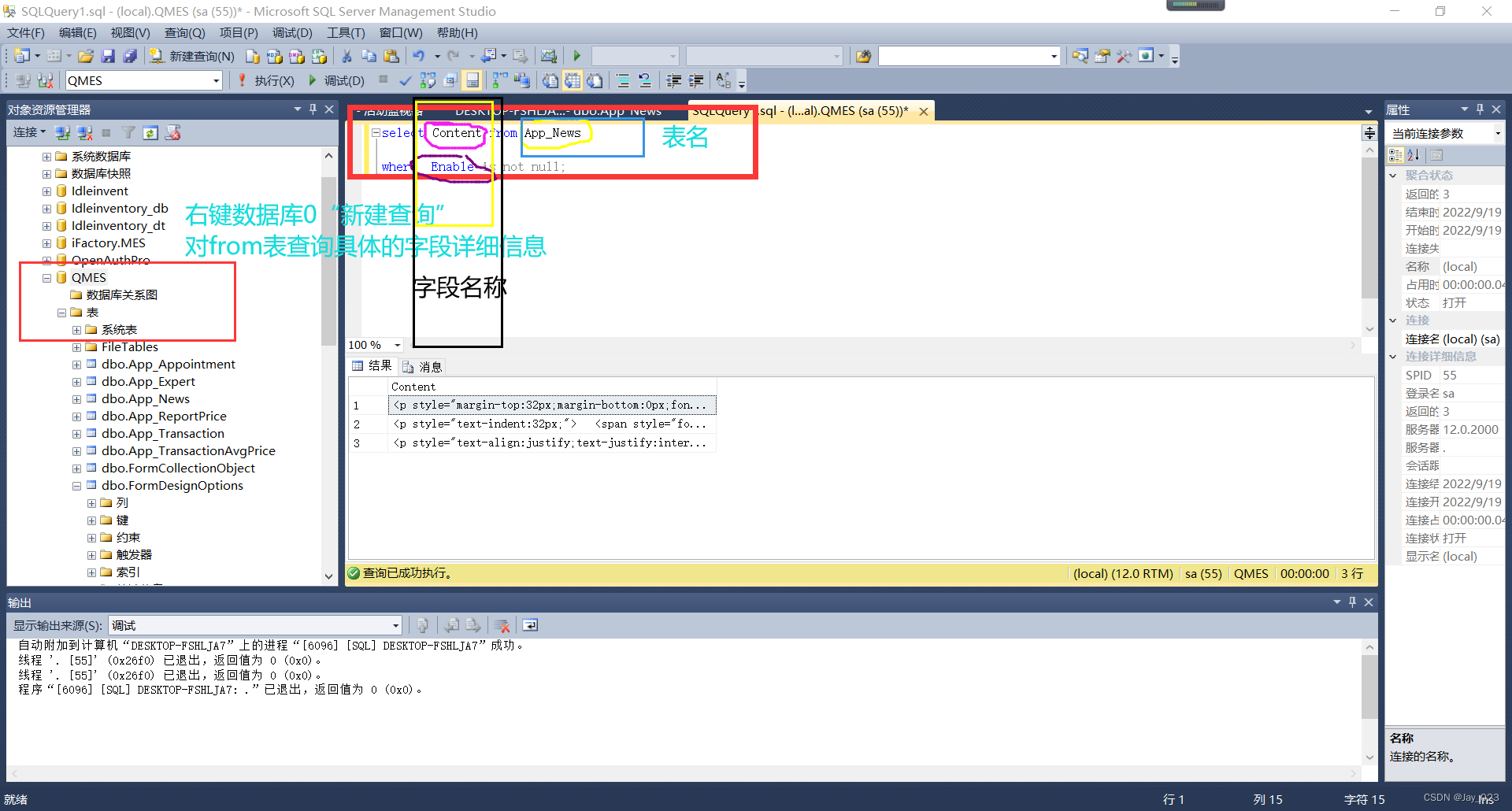Click the Parse checkmark icon
This screenshot has height=811, width=1512.
(405, 80)
